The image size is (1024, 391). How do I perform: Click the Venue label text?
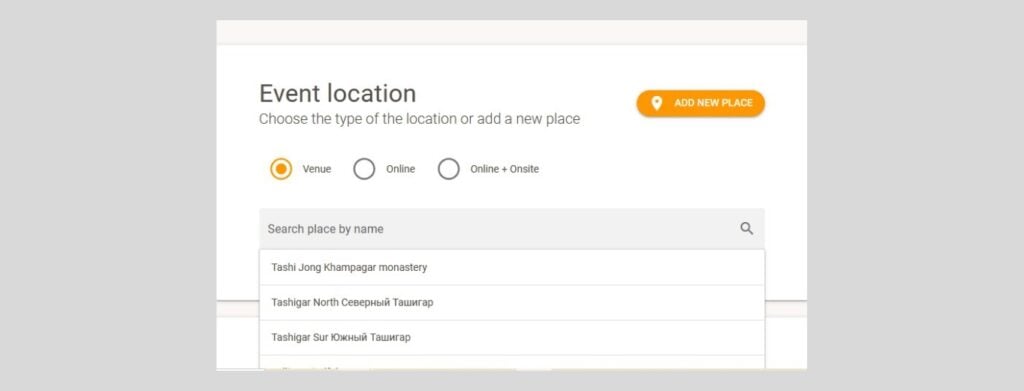coord(317,169)
